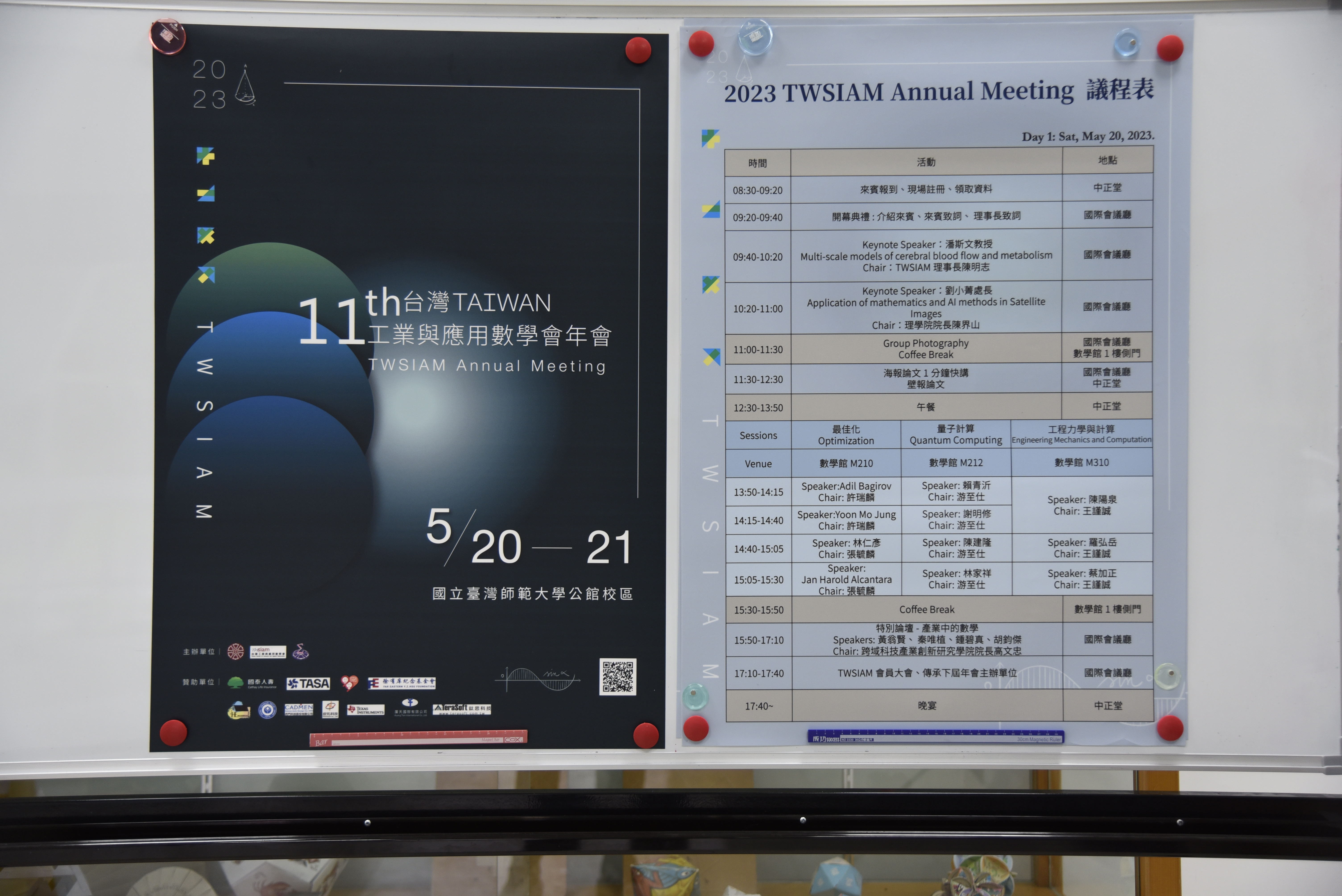1342x896 pixels.
Task: Click 'Day 1: Sat, May 20, 2023.' text
Action: tap(1088, 137)
